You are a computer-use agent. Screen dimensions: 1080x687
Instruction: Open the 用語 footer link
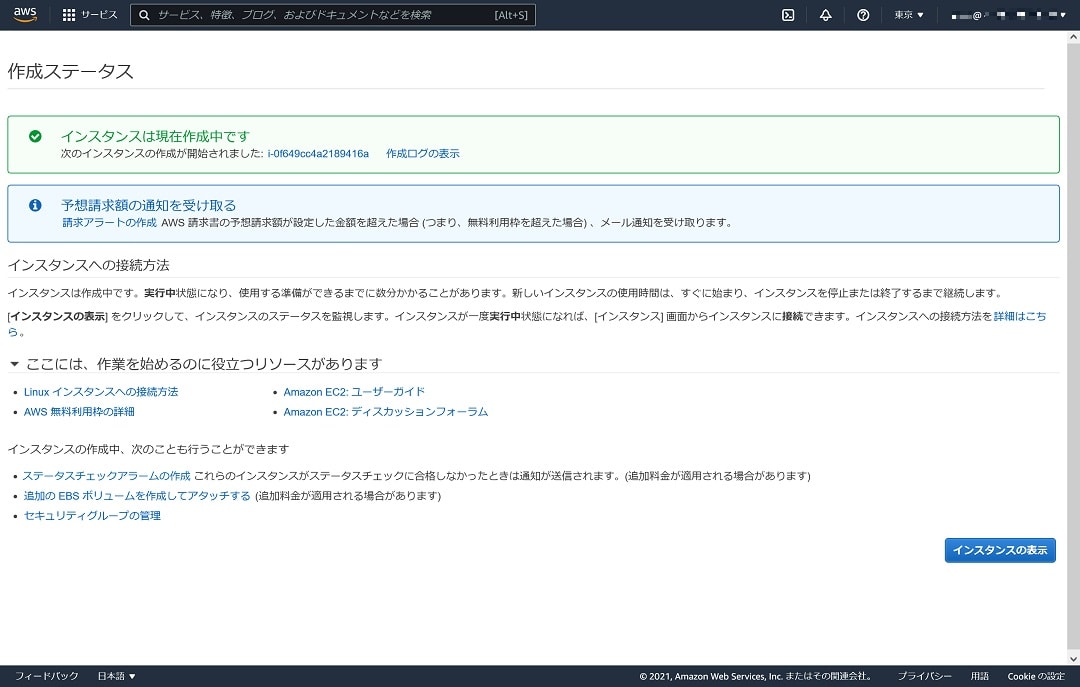click(979, 676)
